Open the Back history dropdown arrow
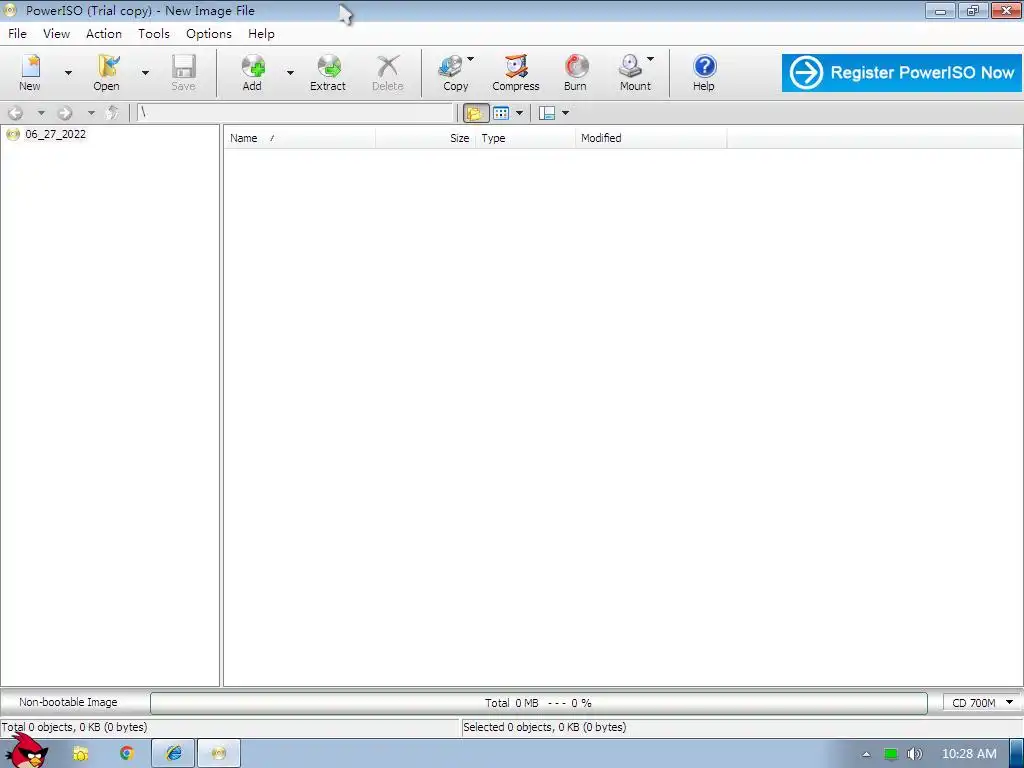 tap(41, 113)
